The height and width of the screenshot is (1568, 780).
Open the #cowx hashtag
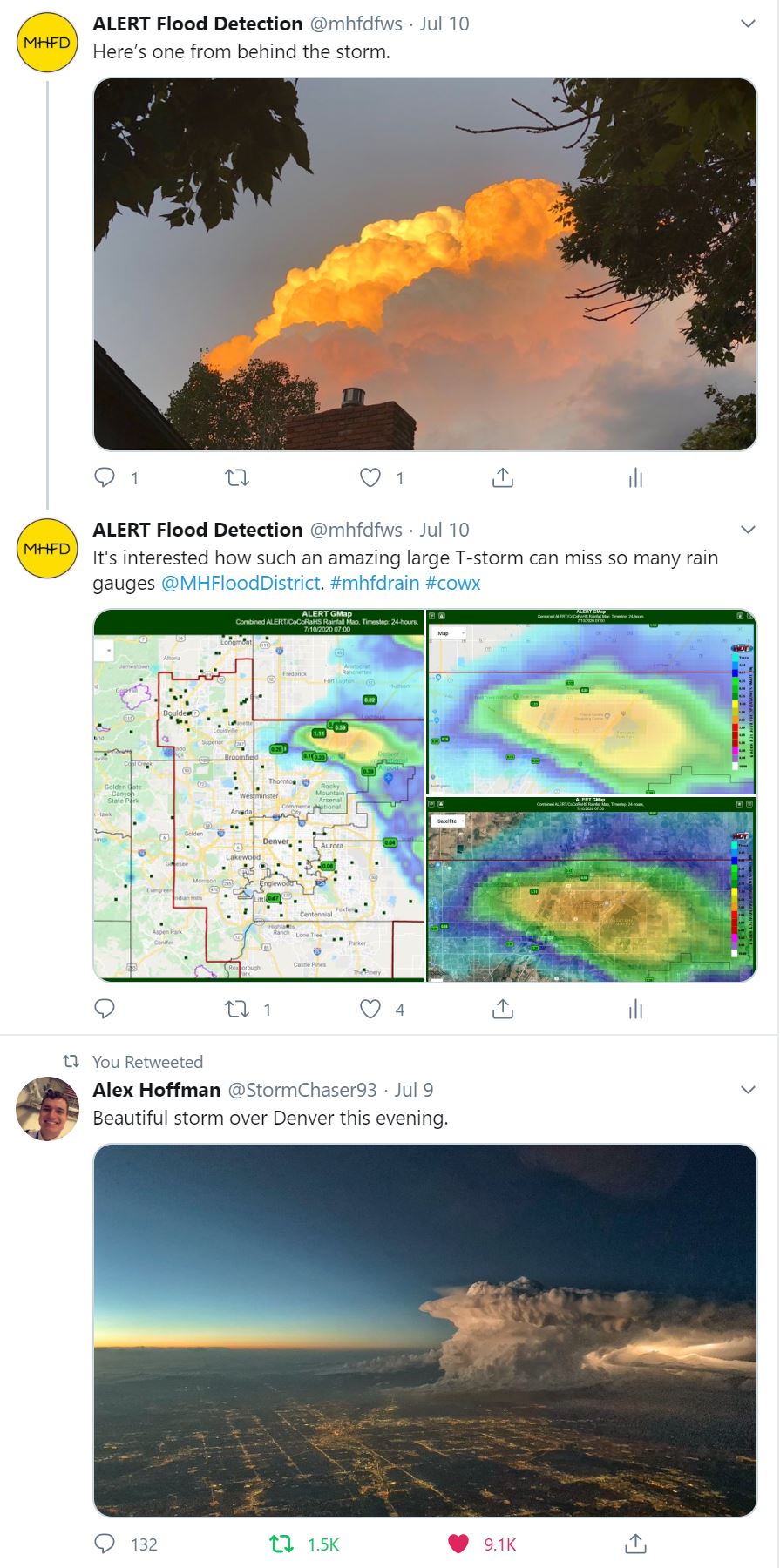tap(452, 583)
